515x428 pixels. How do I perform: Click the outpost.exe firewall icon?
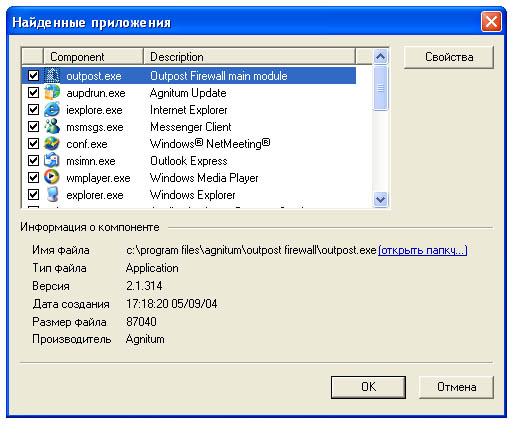pos(52,75)
